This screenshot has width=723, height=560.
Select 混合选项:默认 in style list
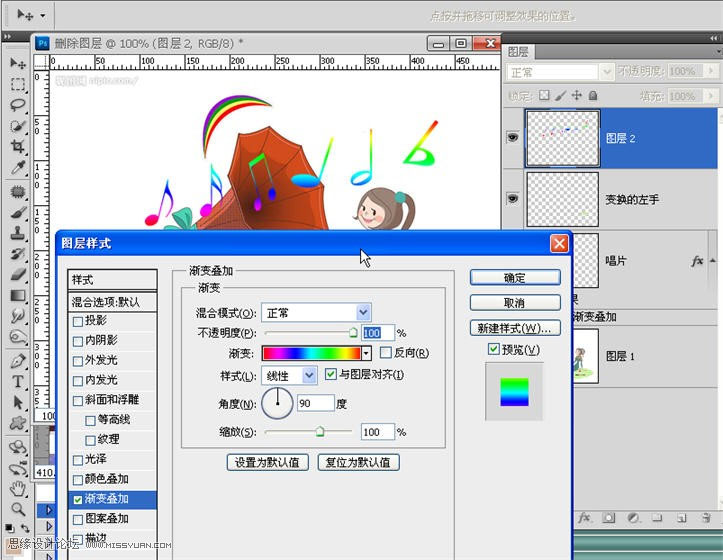point(113,302)
